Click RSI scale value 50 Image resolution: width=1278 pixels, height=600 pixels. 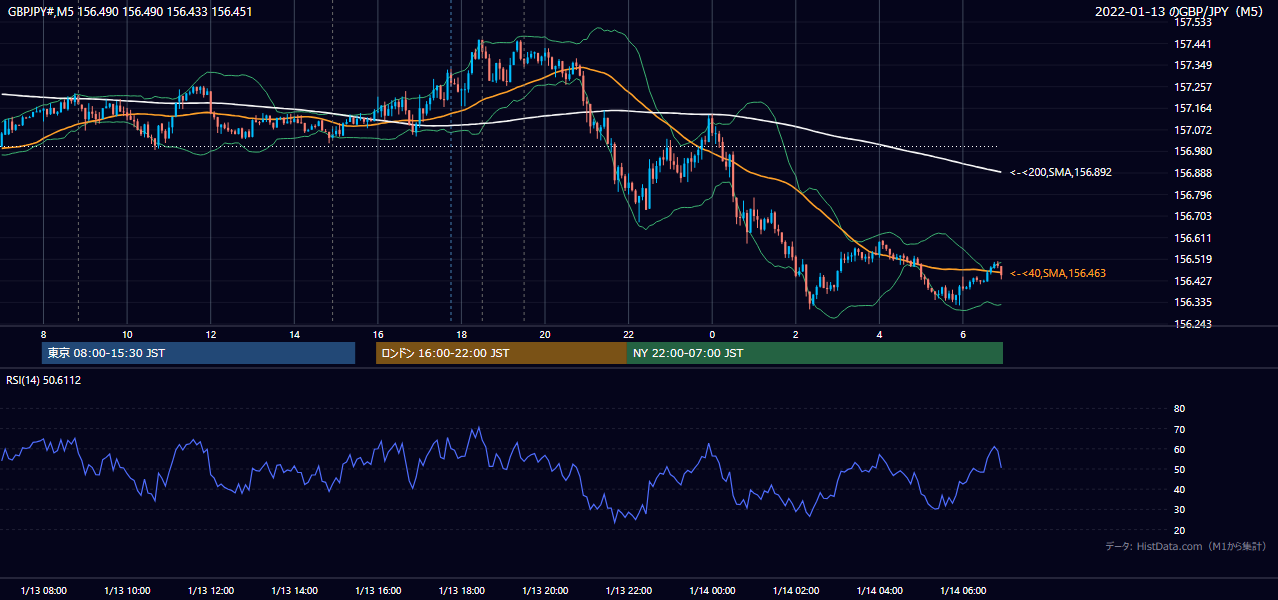pos(1180,469)
